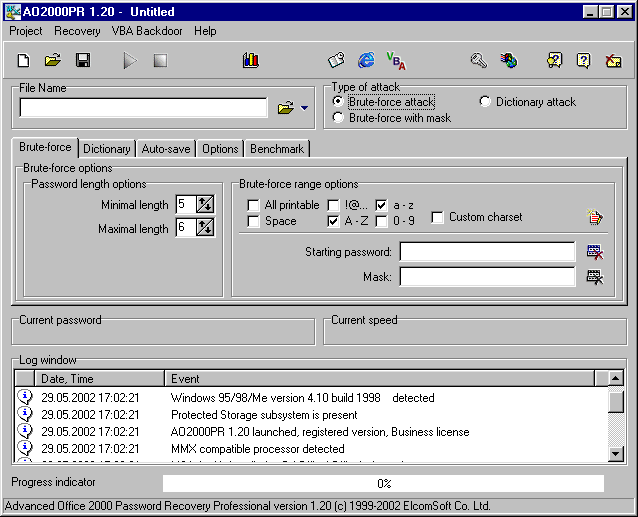Click the custom charset editor icon

[595, 217]
